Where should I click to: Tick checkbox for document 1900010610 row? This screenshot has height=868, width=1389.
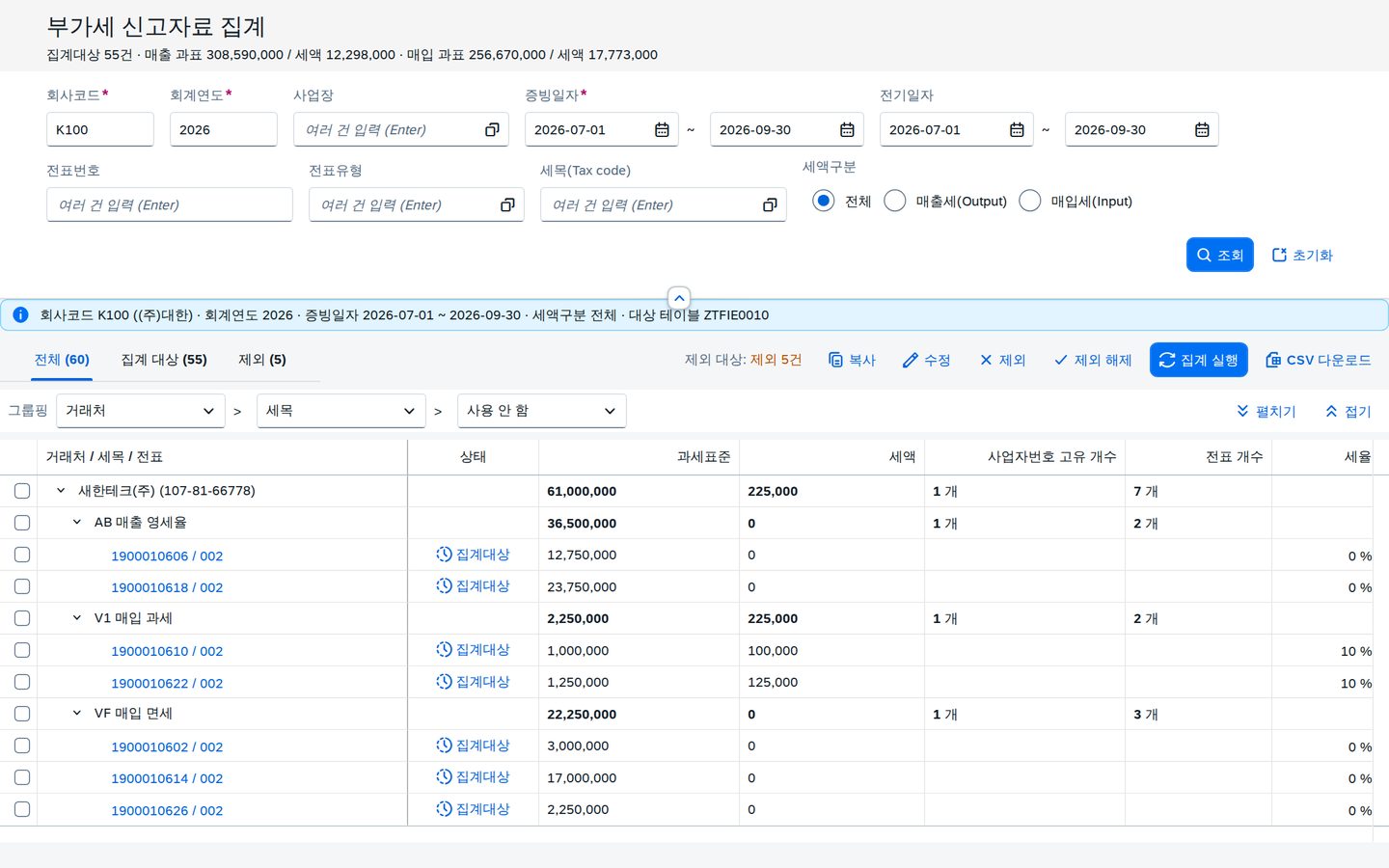(x=22, y=650)
